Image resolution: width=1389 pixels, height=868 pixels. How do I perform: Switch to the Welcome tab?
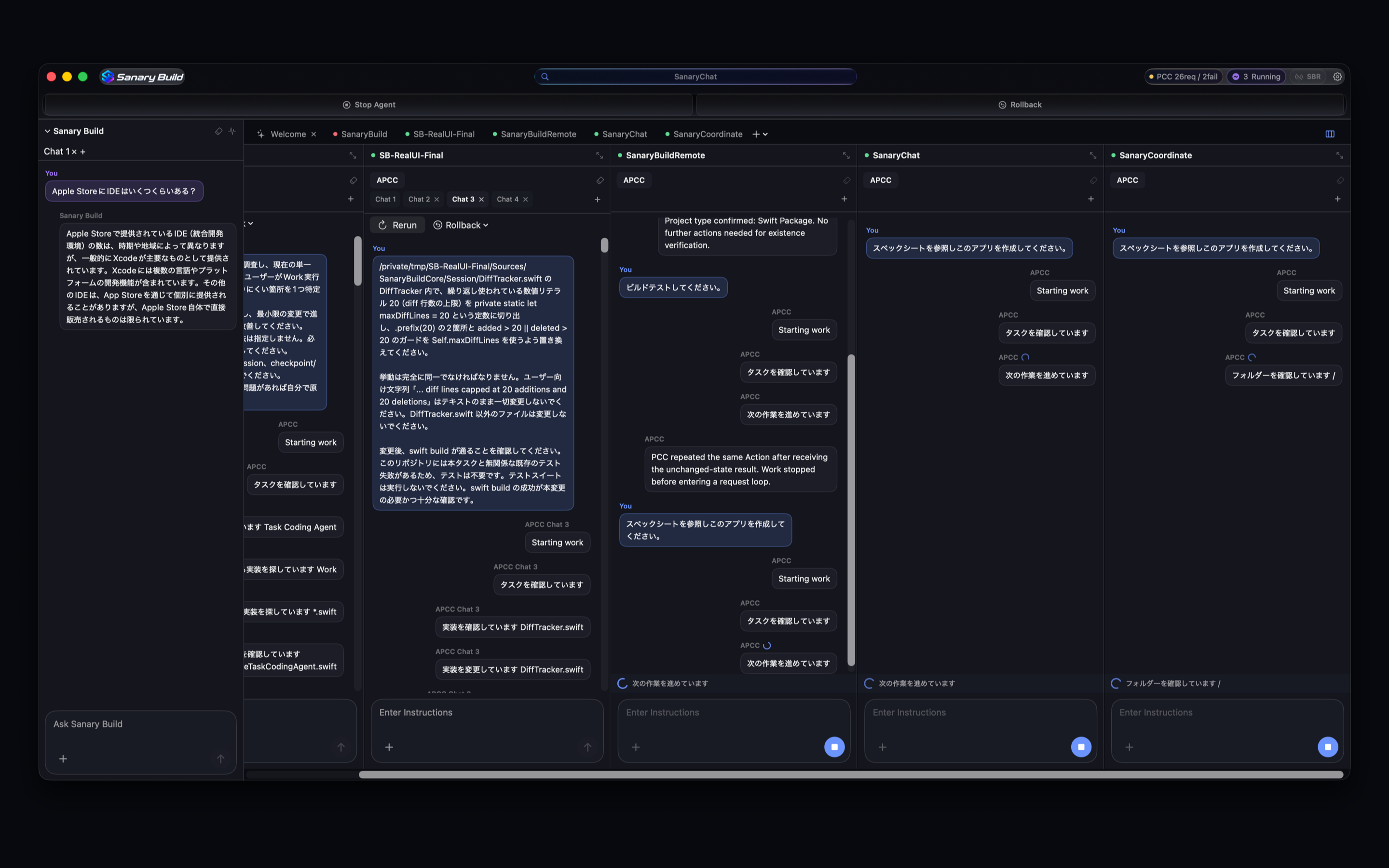click(x=287, y=134)
